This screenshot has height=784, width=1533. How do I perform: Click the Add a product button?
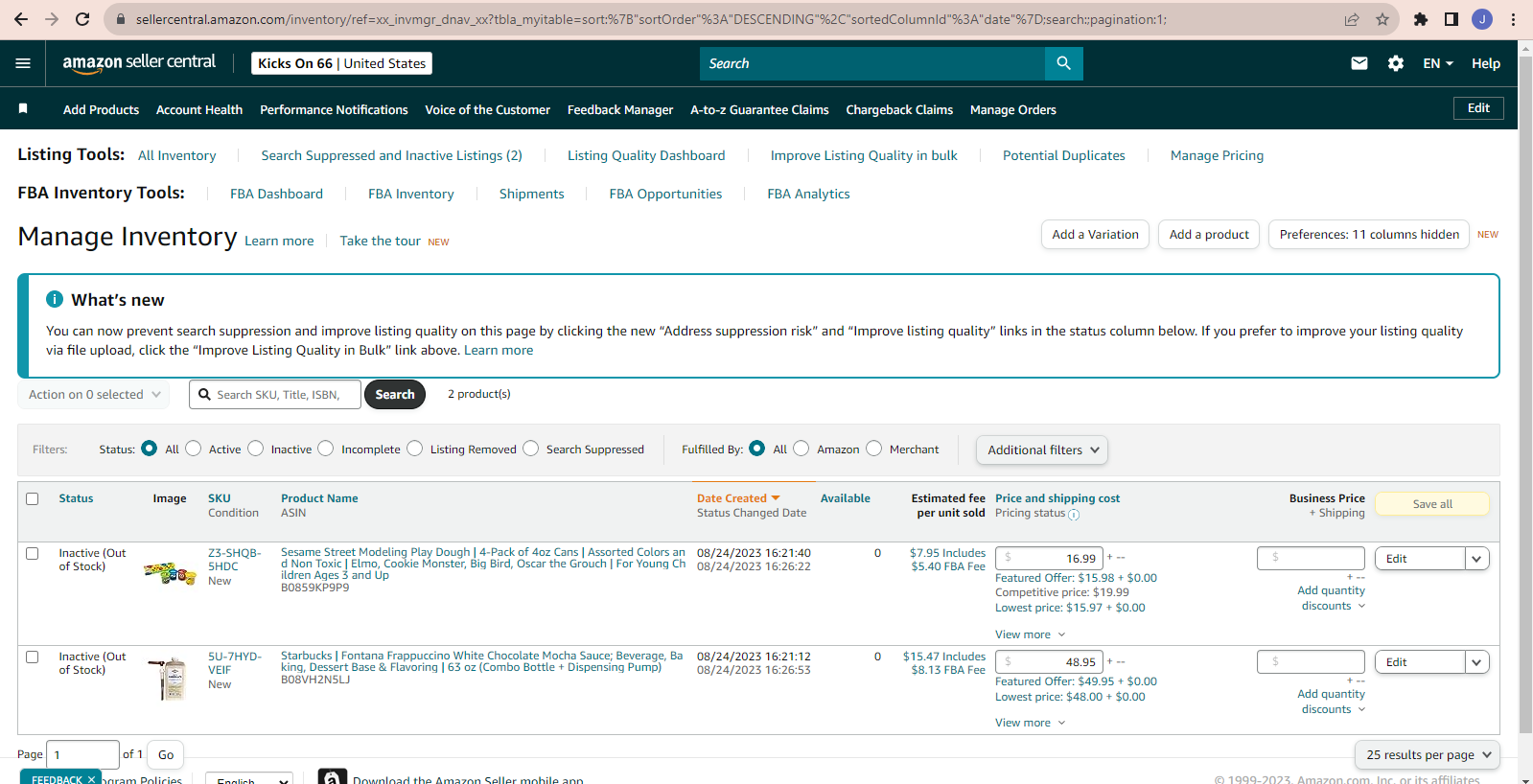[1209, 235]
